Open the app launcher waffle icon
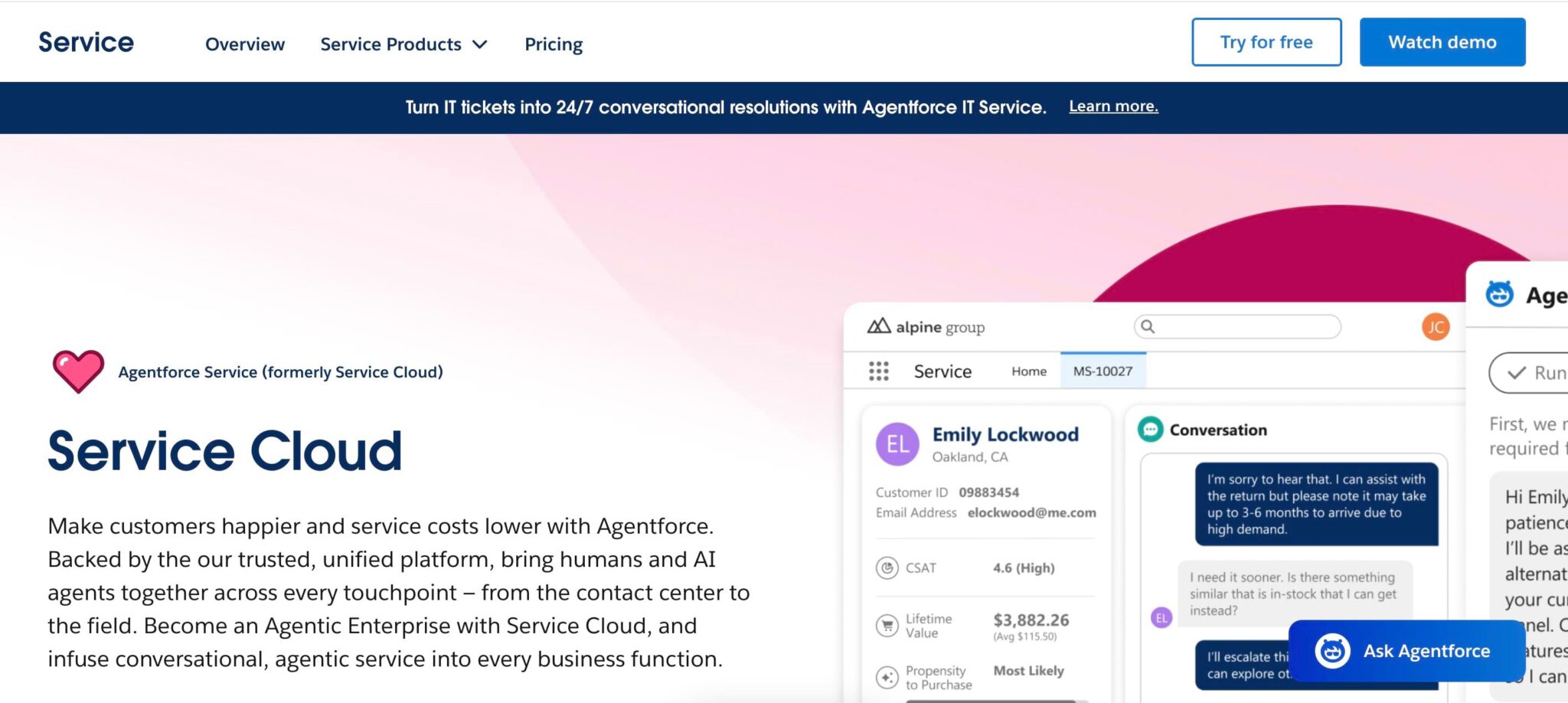 878,371
